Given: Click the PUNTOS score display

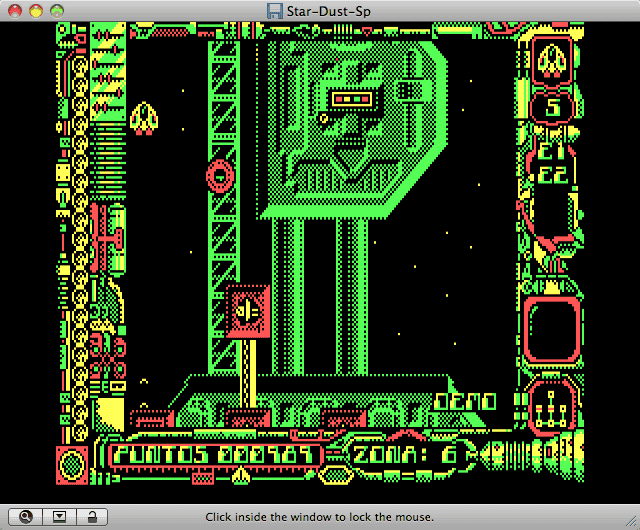Looking at the screenshot, I should [215, 455].
